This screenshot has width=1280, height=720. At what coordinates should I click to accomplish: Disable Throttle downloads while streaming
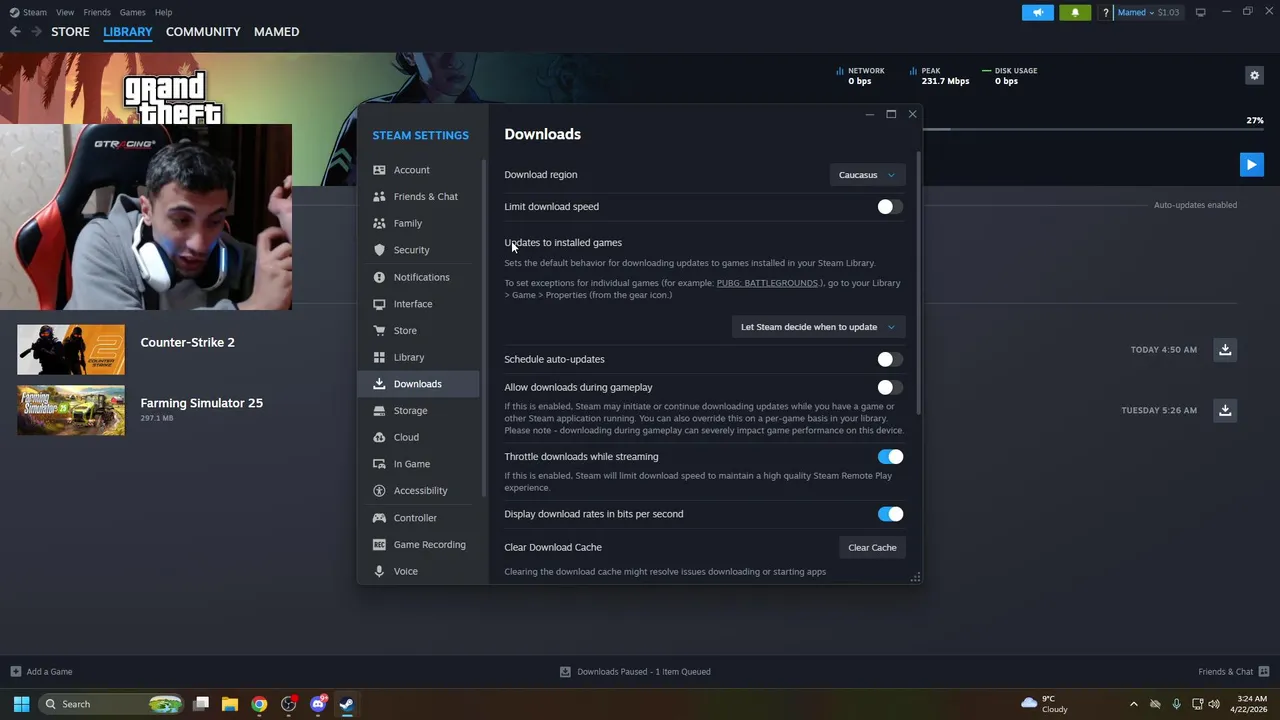pyautogui.click(x=889, y=457)
